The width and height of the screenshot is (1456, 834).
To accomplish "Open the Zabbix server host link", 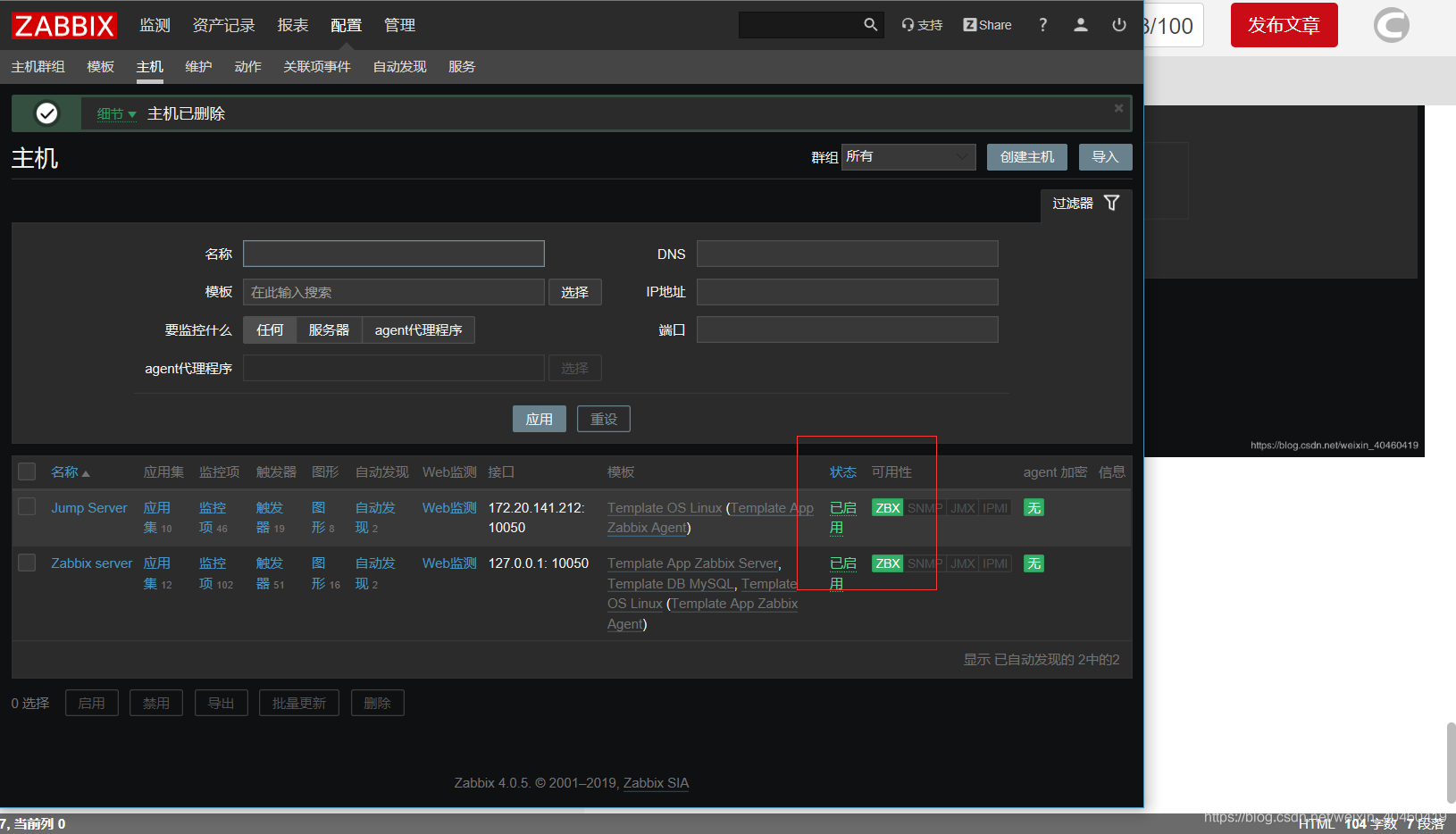I will click(x=91, y=563).
